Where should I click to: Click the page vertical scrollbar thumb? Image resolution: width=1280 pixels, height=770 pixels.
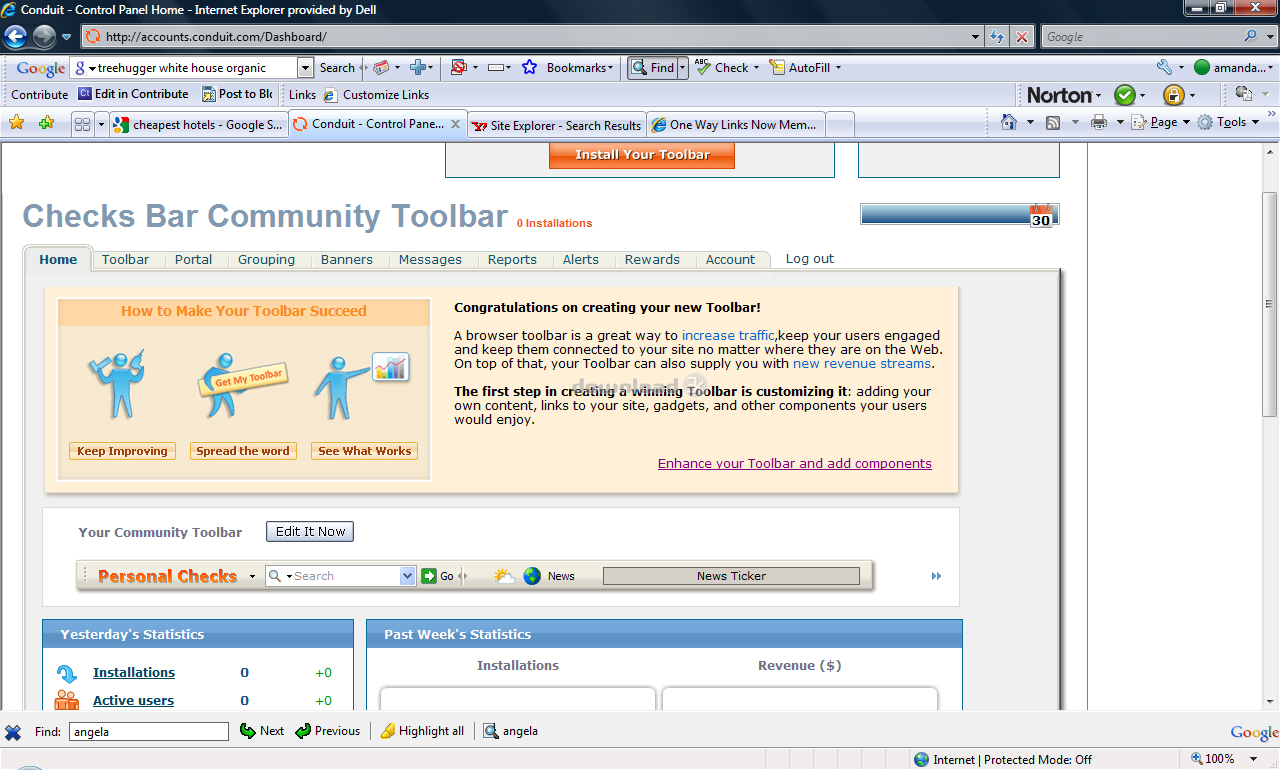pyautogui.click(x=1271, y=303)
